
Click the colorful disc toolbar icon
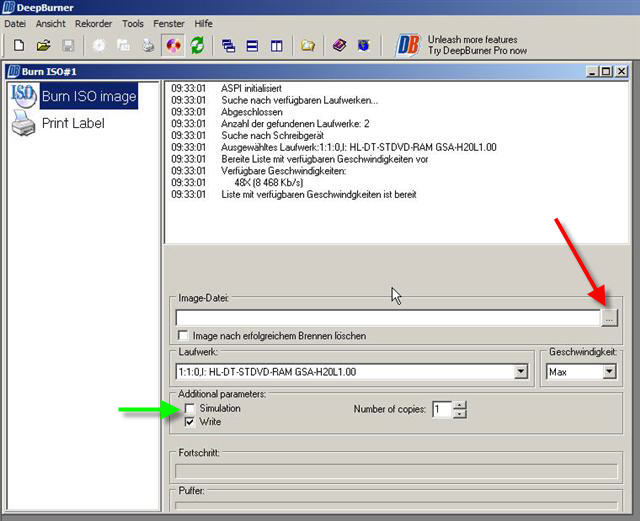[x=173, y=45]
